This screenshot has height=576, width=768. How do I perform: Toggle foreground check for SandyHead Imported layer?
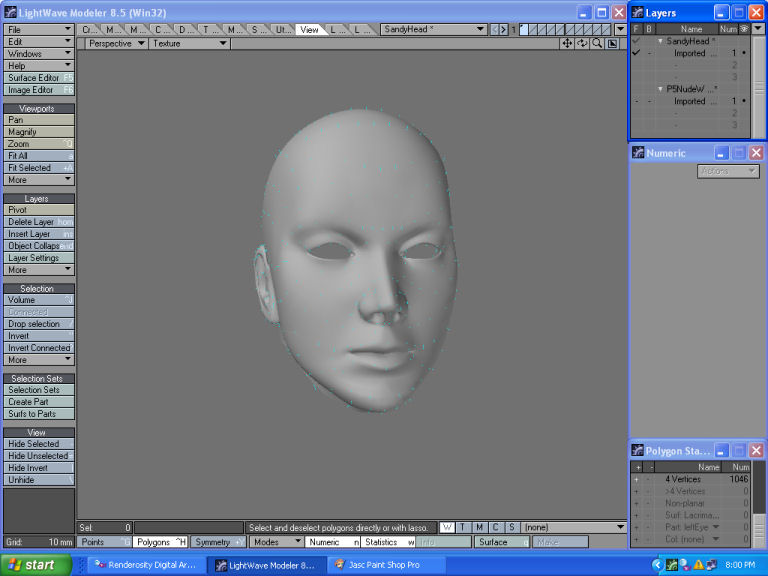[x=636, y=53]
